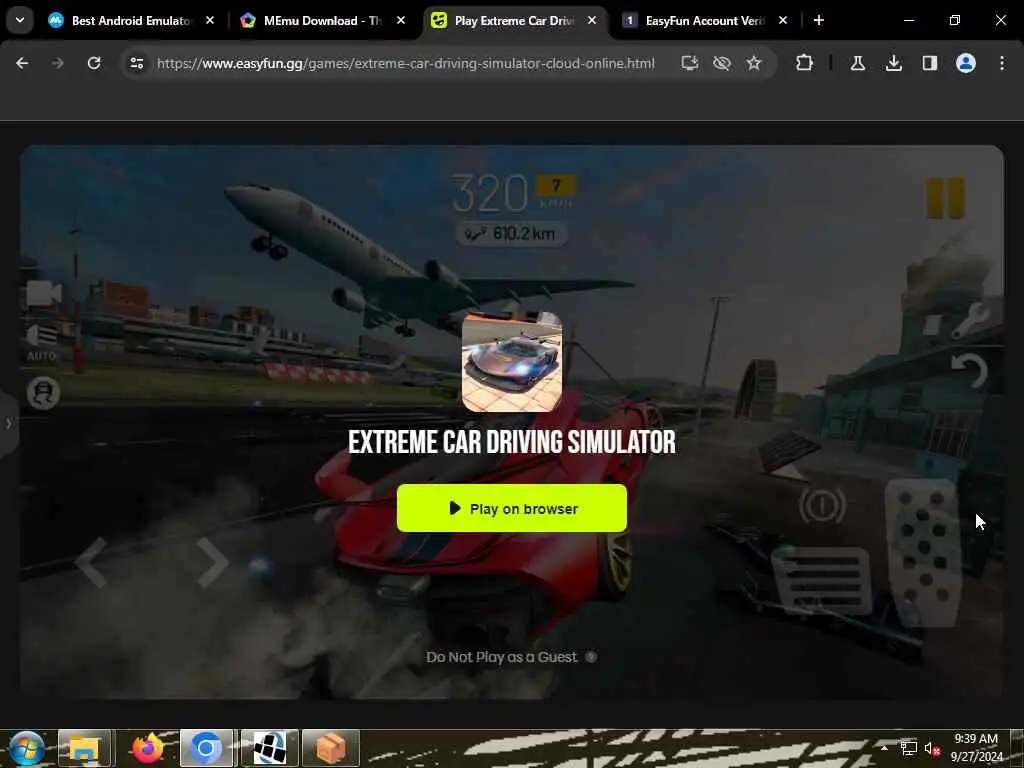Screen dimensions: 1024x768
Task: Close the MEmu Download tab
Action: (x=401, y=20)
